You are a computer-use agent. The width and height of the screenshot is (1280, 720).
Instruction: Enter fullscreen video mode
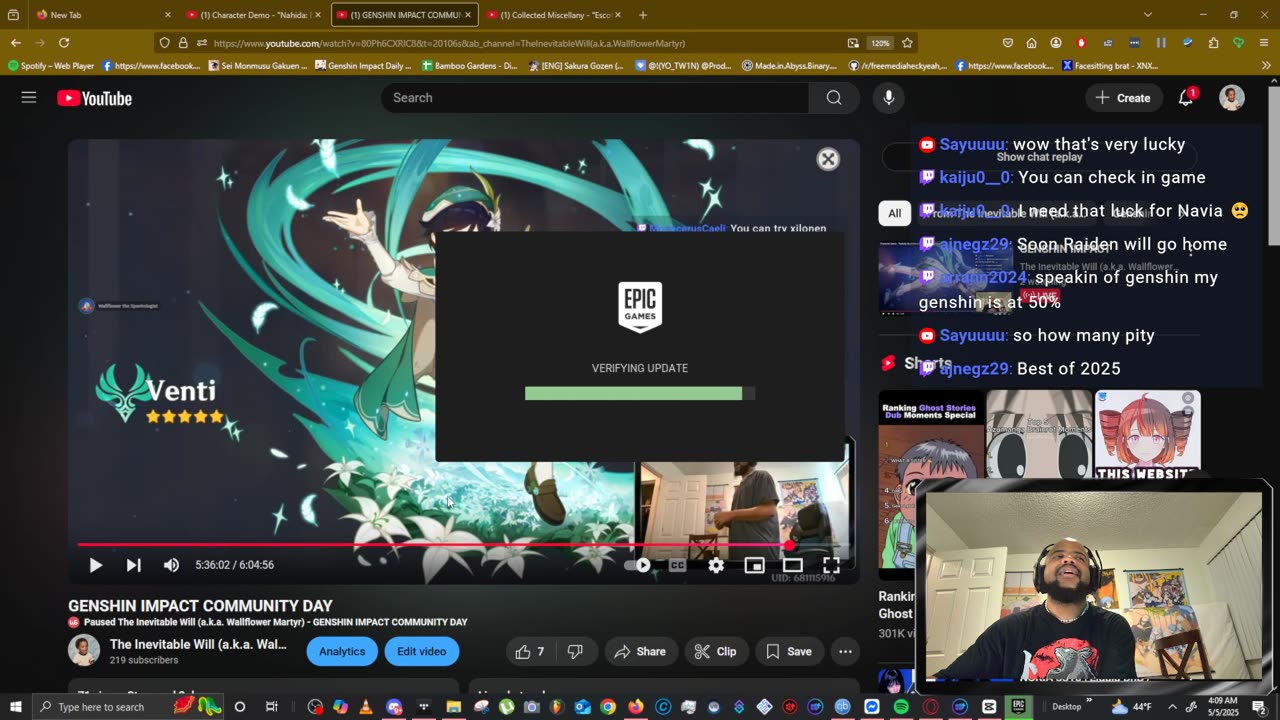click(831, 565)
